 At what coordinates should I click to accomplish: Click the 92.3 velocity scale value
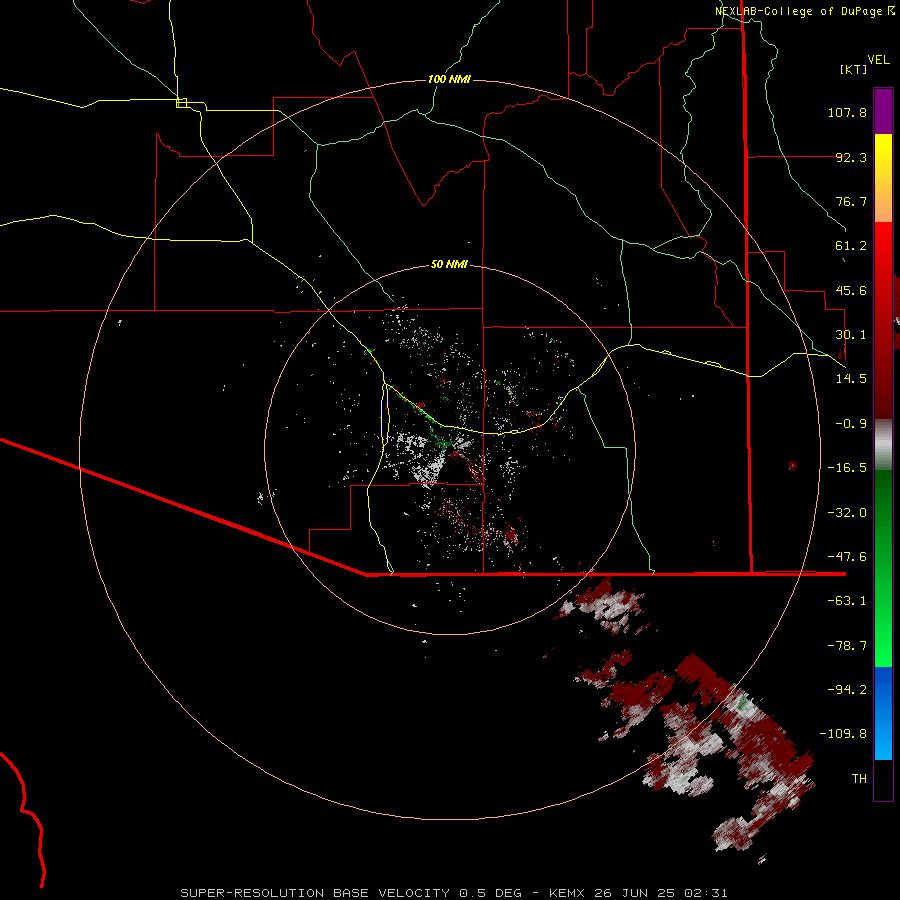click(851, 157)
